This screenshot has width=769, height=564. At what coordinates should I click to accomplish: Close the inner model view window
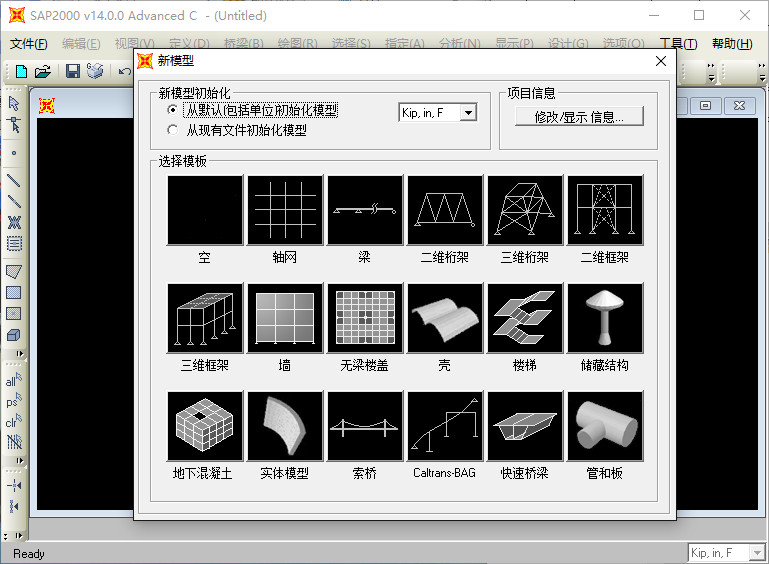point(739,105)
